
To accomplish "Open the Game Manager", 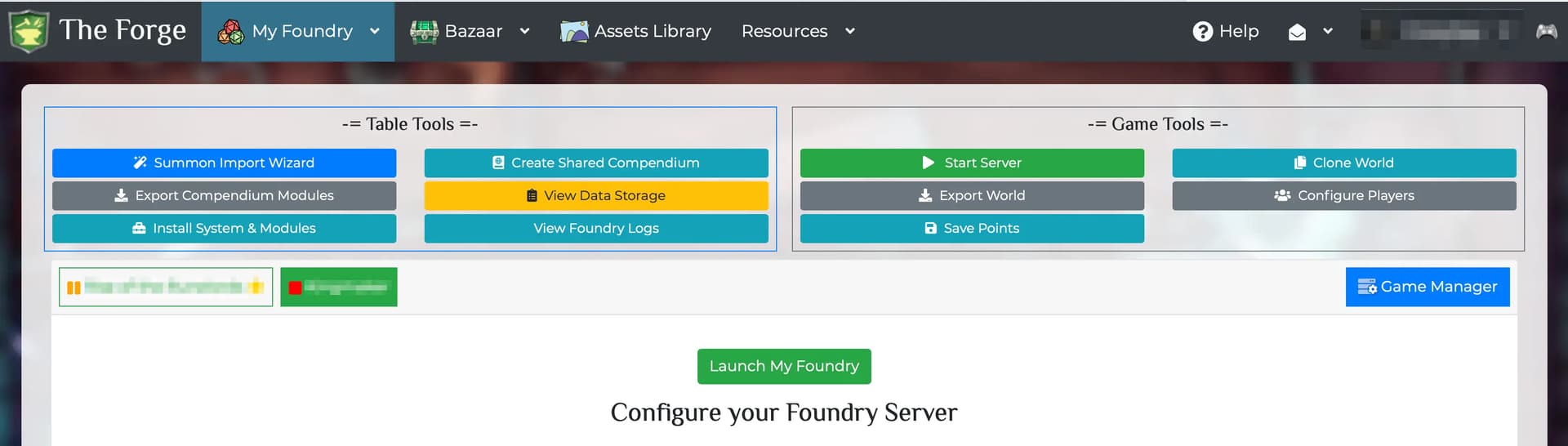I will click(1427, 287).
